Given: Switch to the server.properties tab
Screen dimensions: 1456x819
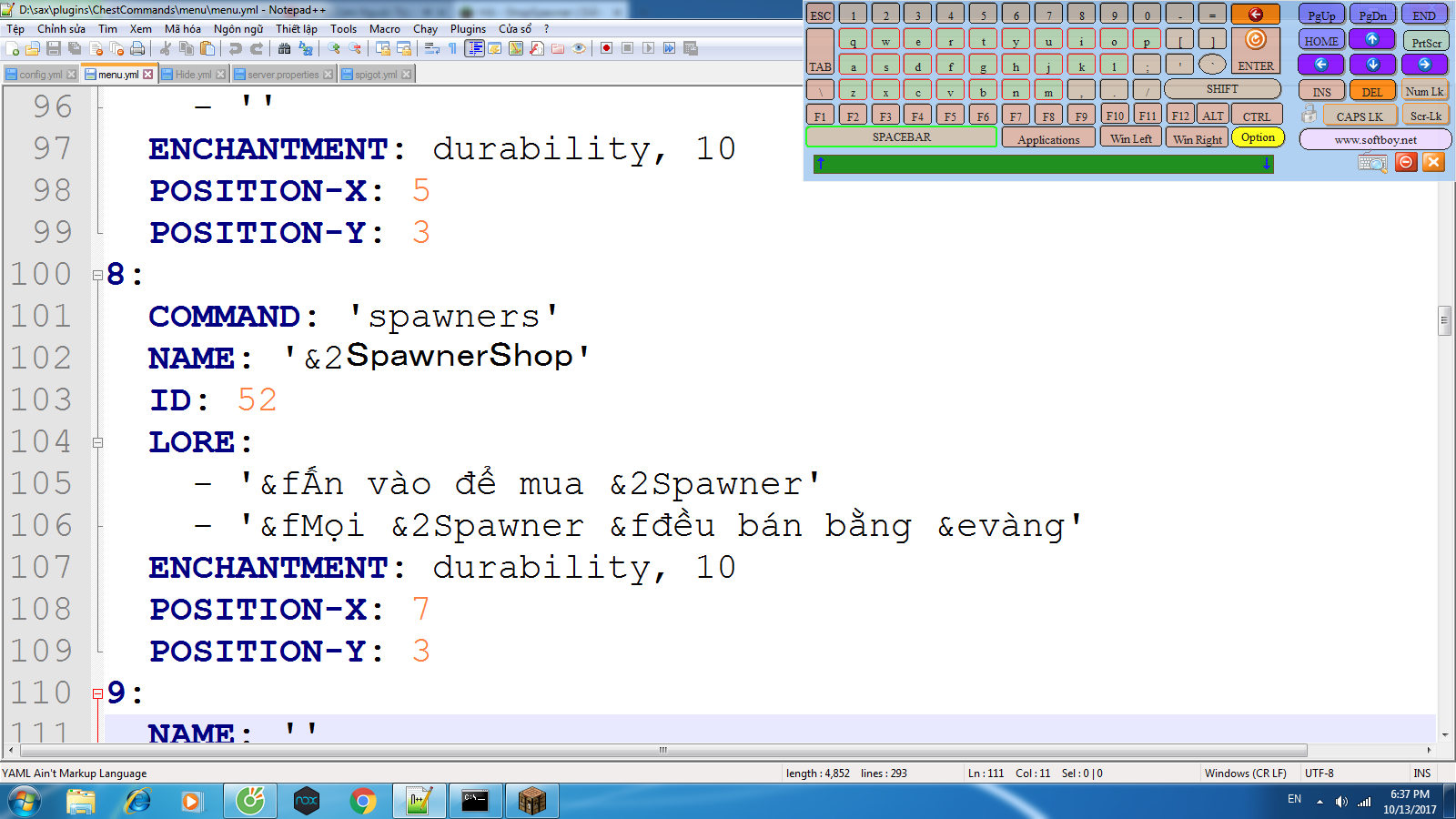Looking at the screenshot, I should (283, 75).
